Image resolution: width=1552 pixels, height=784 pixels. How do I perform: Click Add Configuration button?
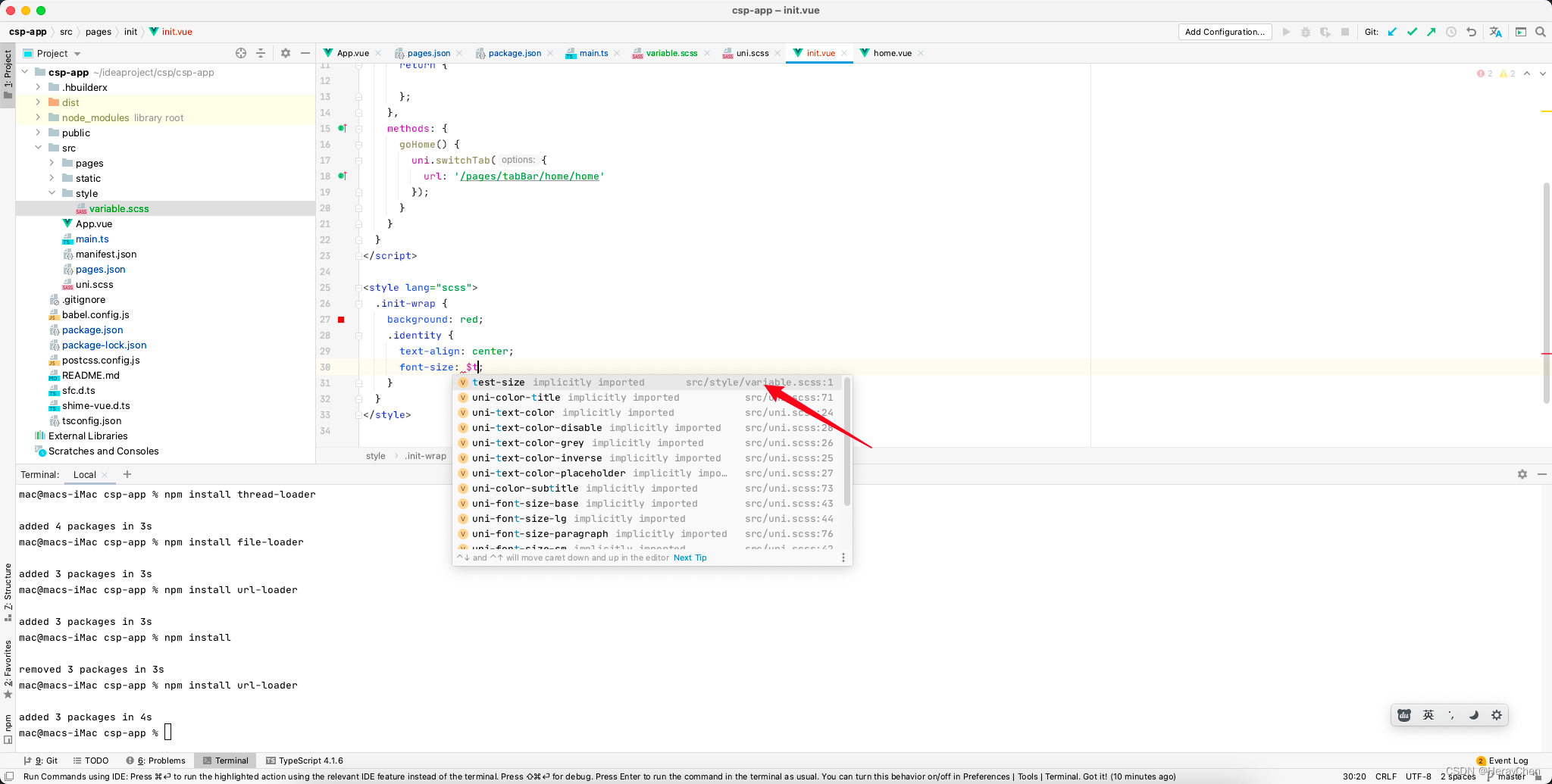point(1225,32)
